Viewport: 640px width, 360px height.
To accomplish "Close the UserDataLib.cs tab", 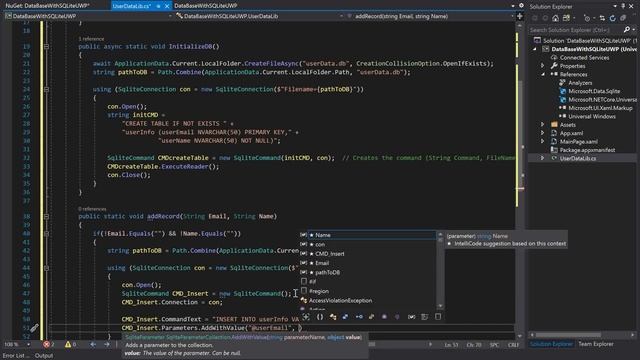I will point(167,6).
